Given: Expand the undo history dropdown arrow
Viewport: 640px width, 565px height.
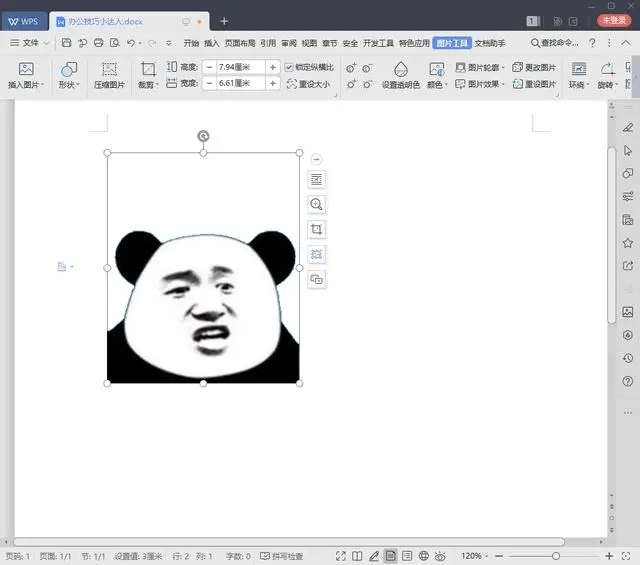Looking at the screenshot, I should click(x=140, y=43).
